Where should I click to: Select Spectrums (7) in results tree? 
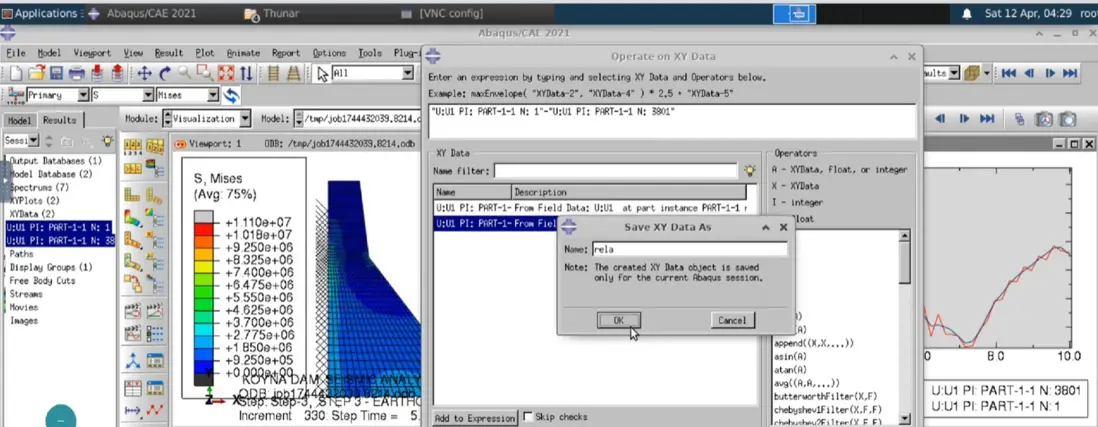39,188
